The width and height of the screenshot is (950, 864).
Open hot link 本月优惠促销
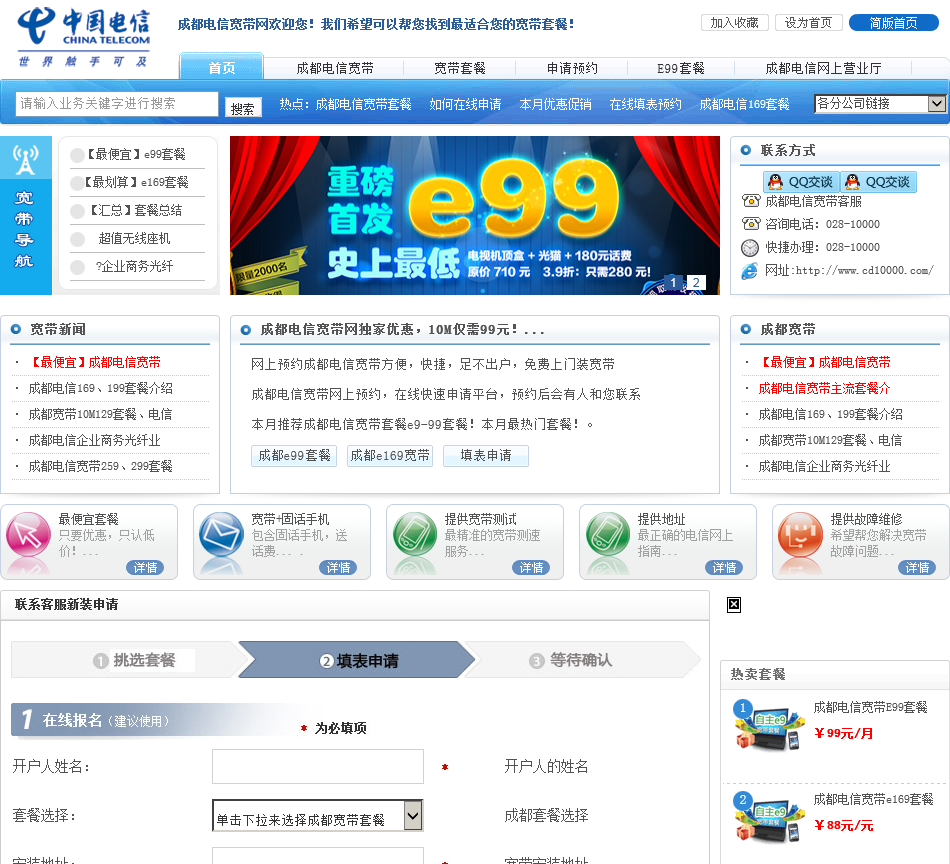(x=555, y=104)
